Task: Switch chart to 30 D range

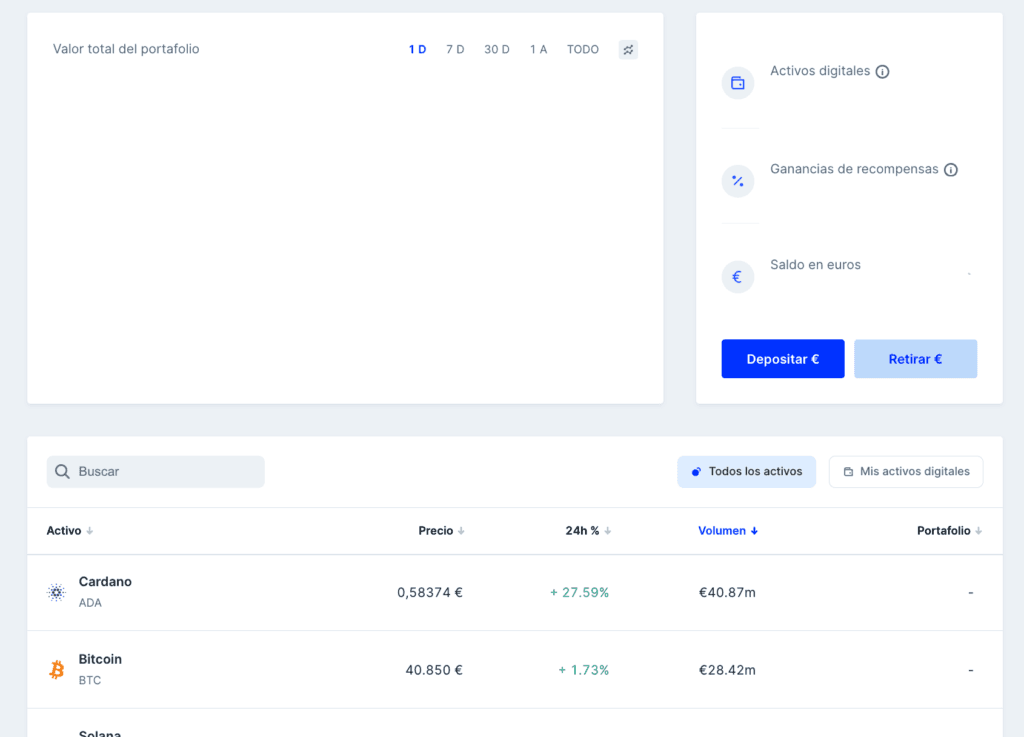Action: coord(497,49)
